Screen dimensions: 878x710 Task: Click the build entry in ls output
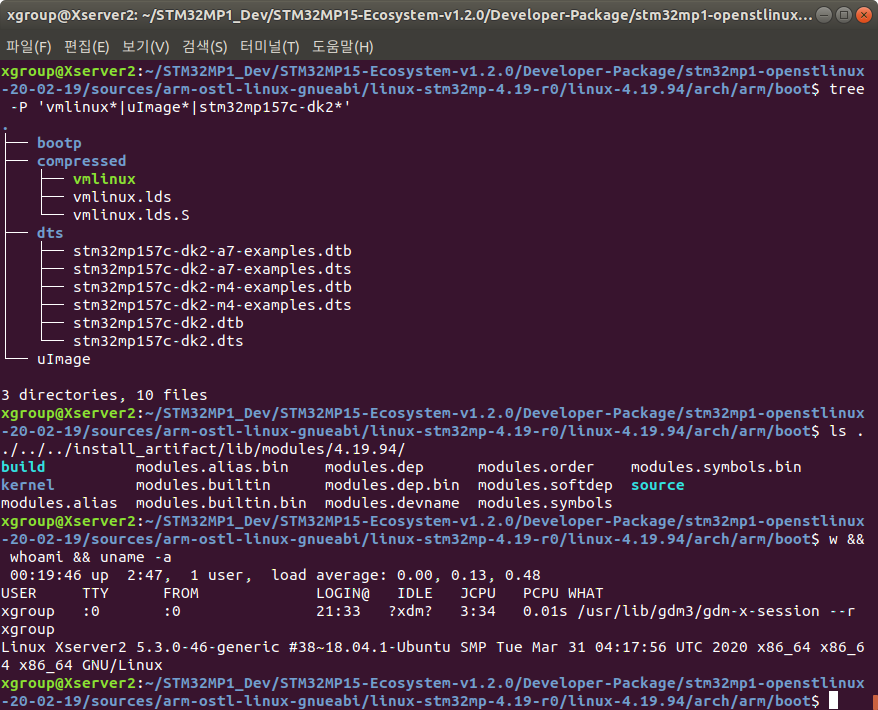(23, 467)
